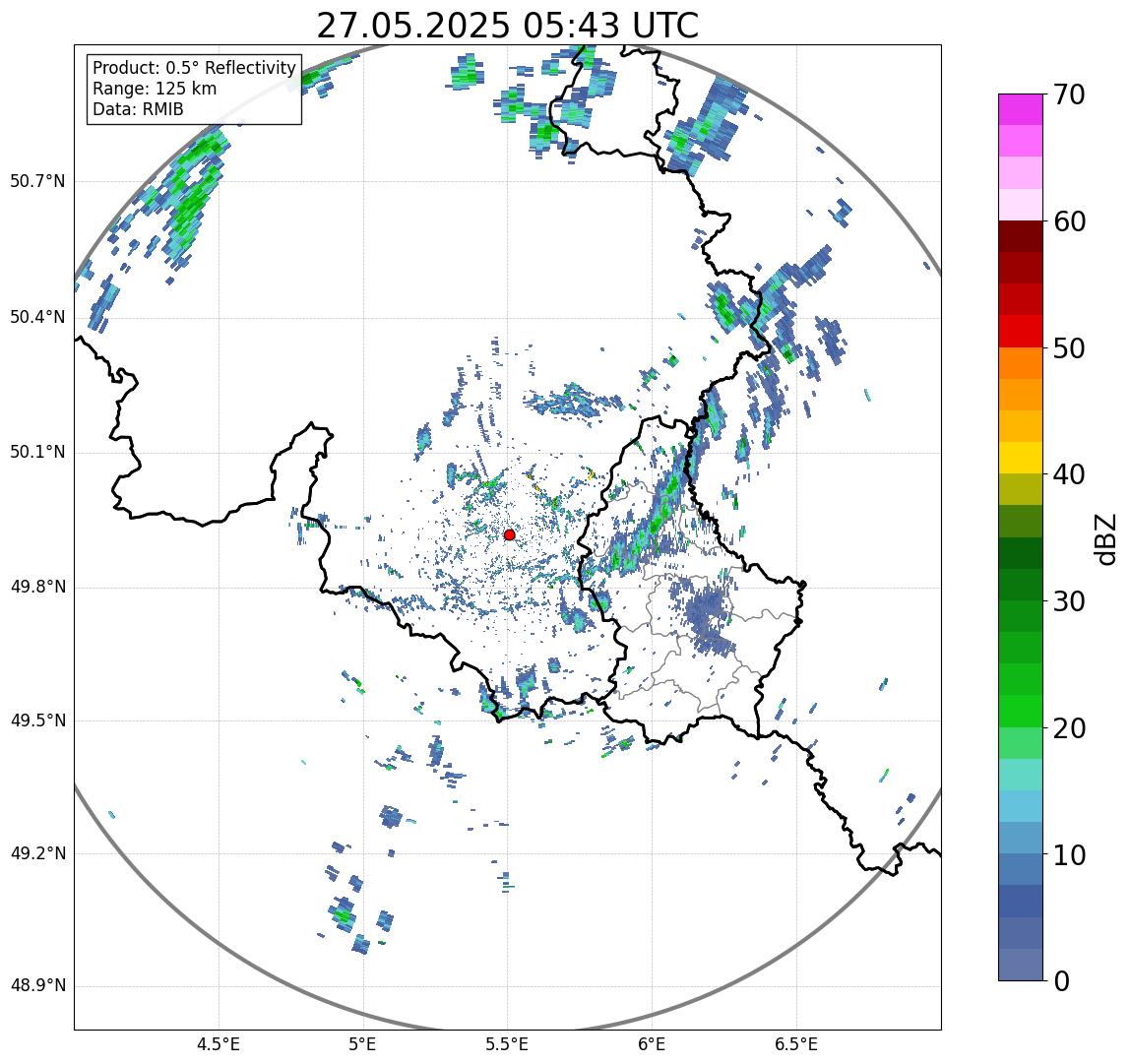Click the 5.5°E longitude label
Viewport: 1130px width, 1064px height.
[507, 1044]
